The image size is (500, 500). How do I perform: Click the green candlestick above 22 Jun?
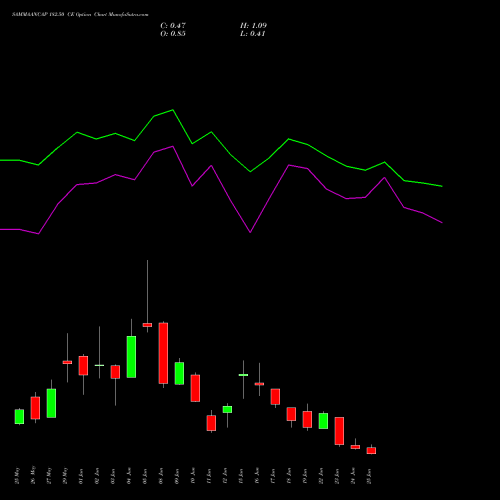tap(323, 421)
